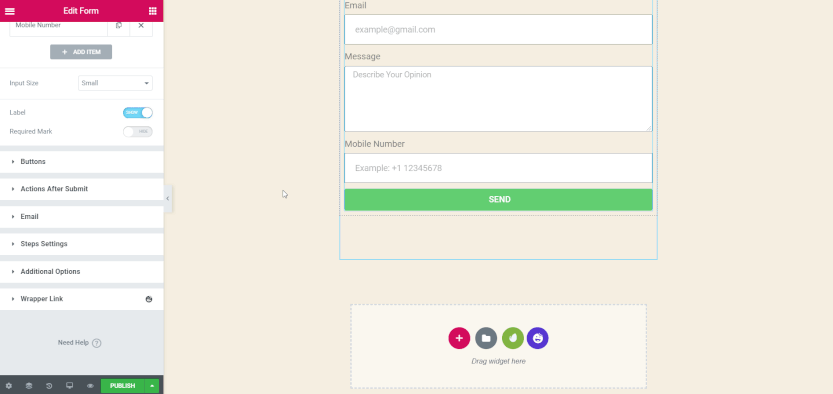The image size is (833, 394).
Task: Open template library folder icon
Action: coord(486,338)
